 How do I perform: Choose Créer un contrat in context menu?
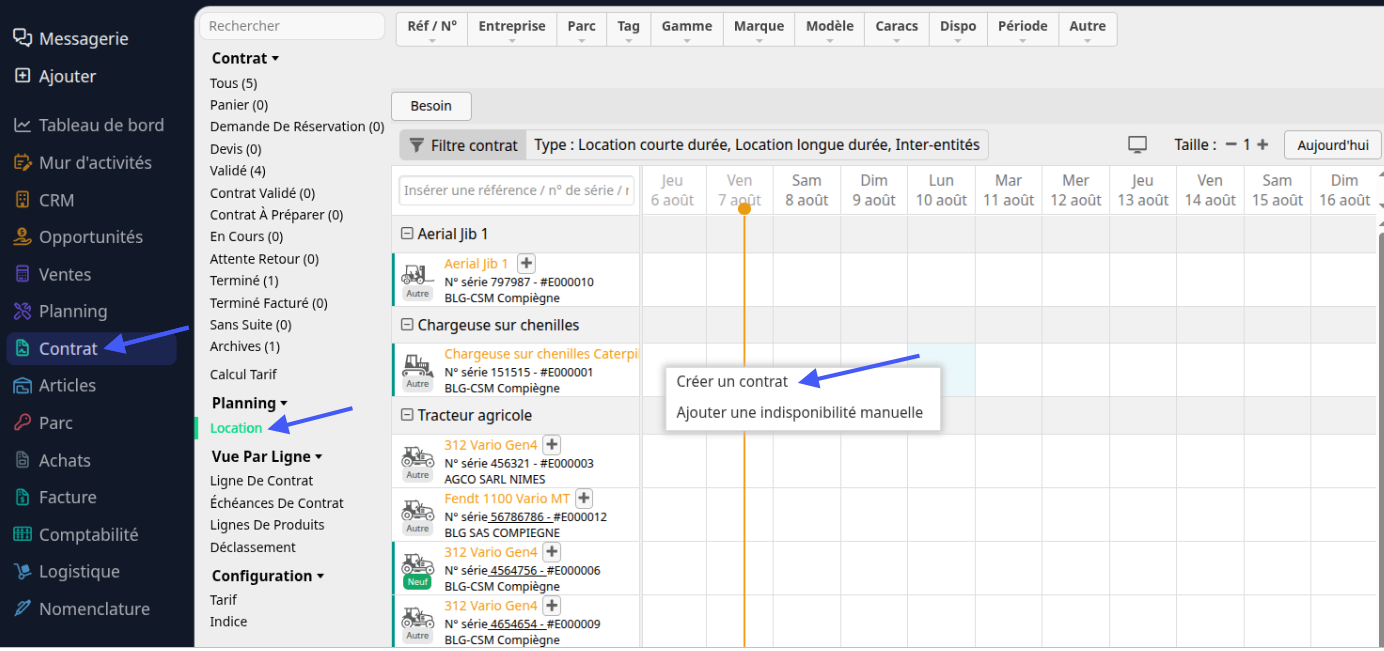pos(732,381)
